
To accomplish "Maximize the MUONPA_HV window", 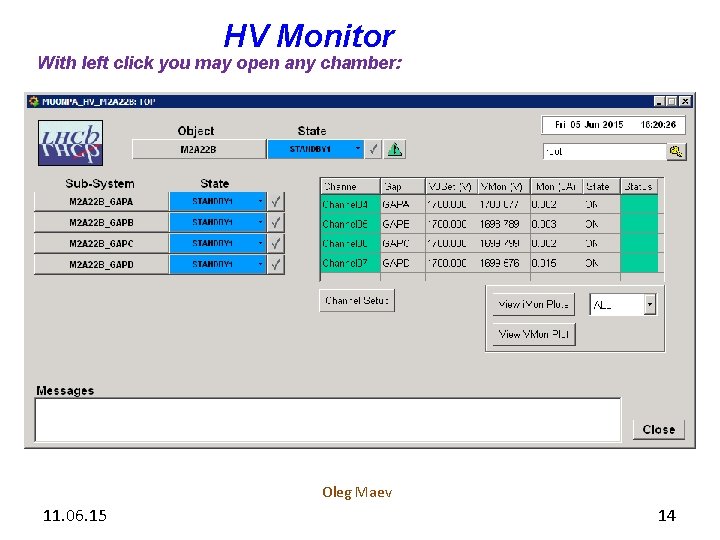I will (672, 101).
